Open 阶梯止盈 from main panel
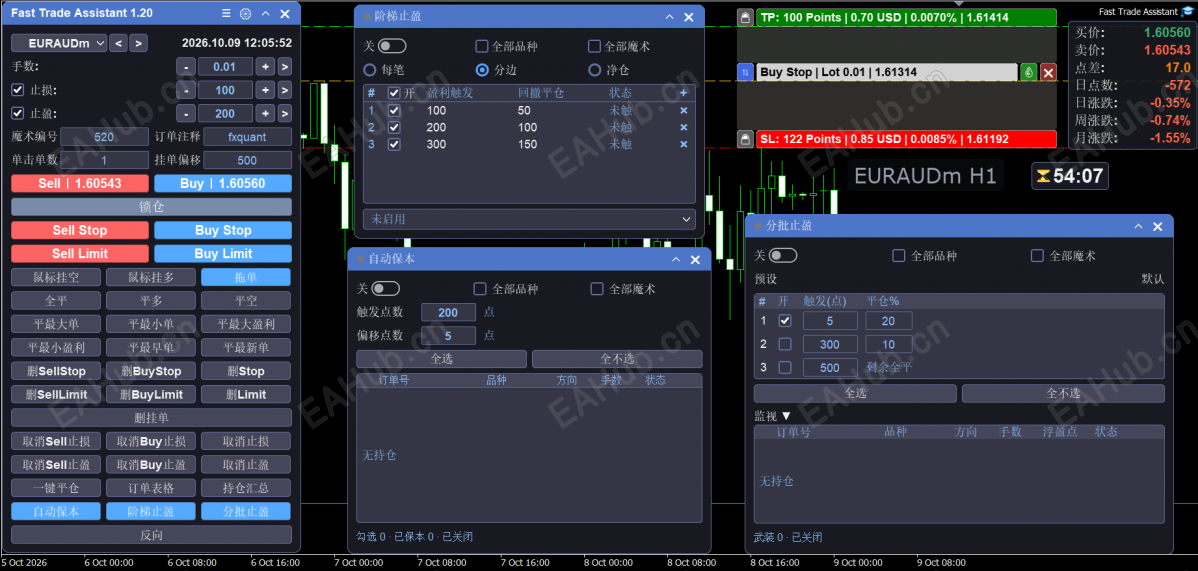The image size is (1198, 571). pyautogui.click(x=151, y=511)
